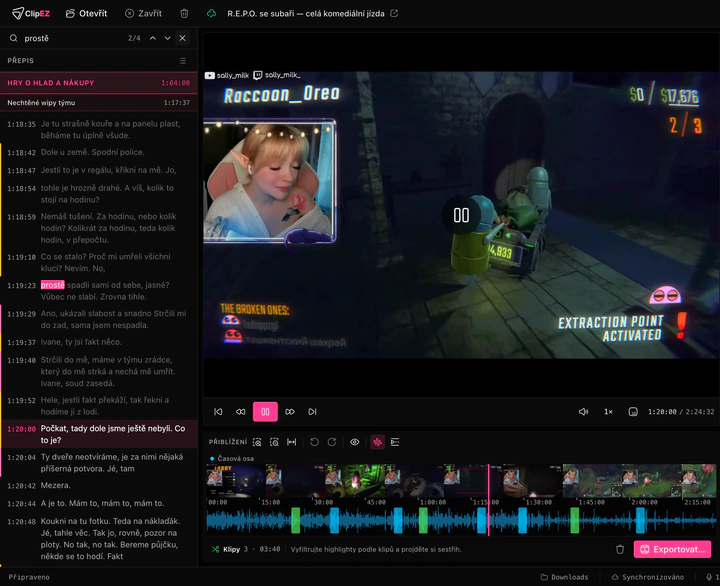Toggle timeline list layout icon
720x586 pixels.
point(395,442)
